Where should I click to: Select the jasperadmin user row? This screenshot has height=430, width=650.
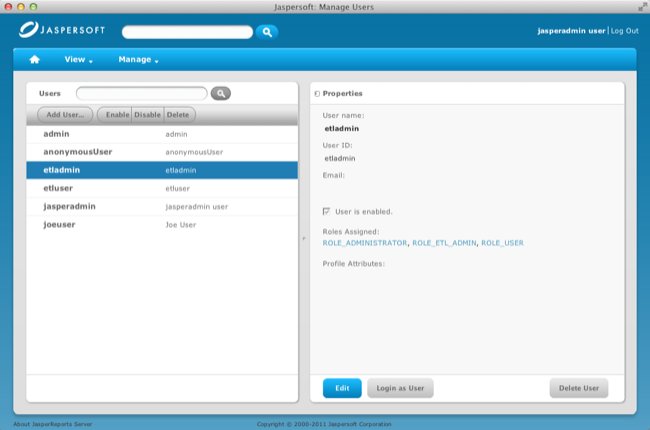click(x=162, y=206)
